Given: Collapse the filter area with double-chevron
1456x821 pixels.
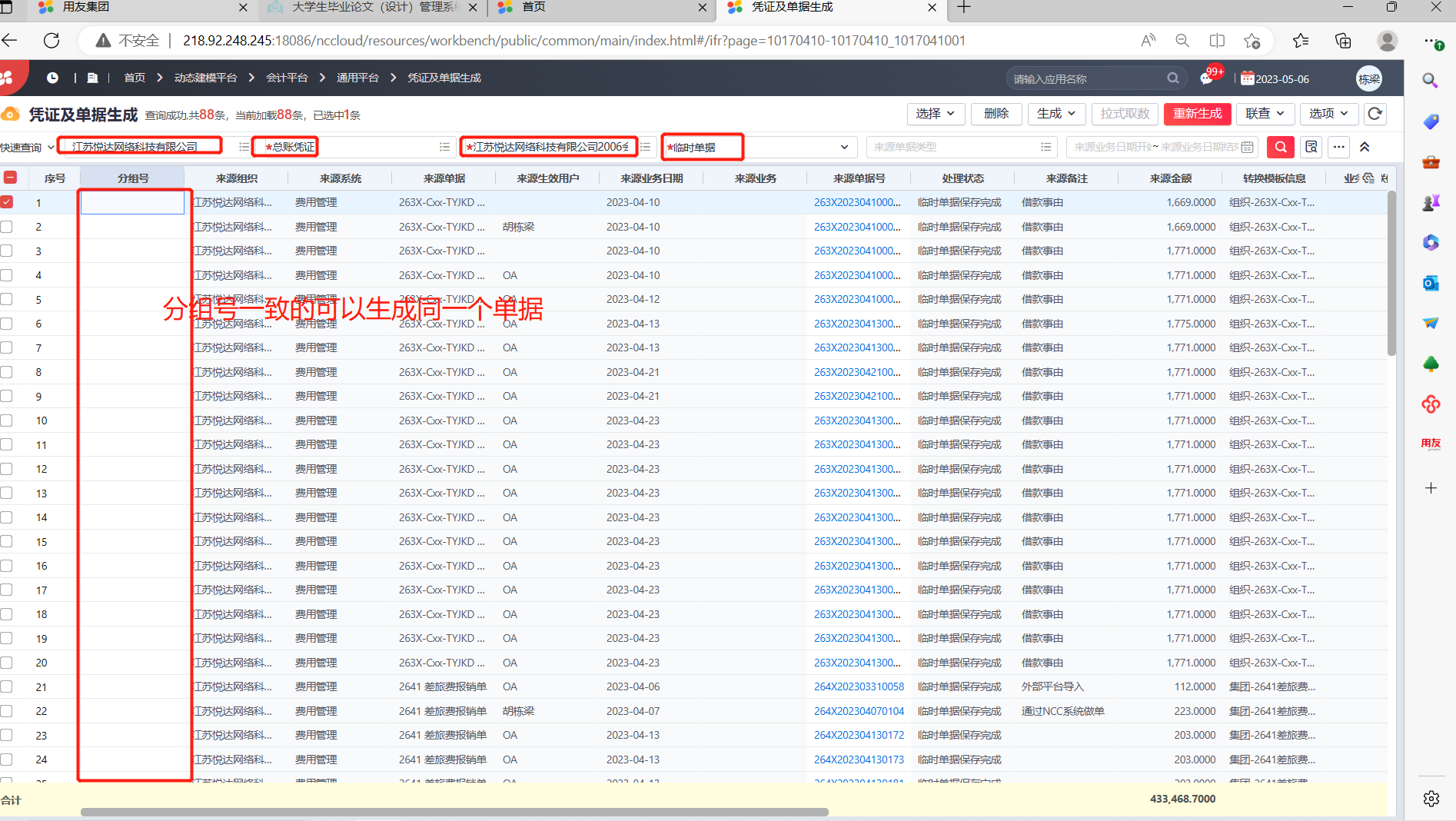Looking at the screenshot, I should pyautogui.click(x=1365, y=147).
